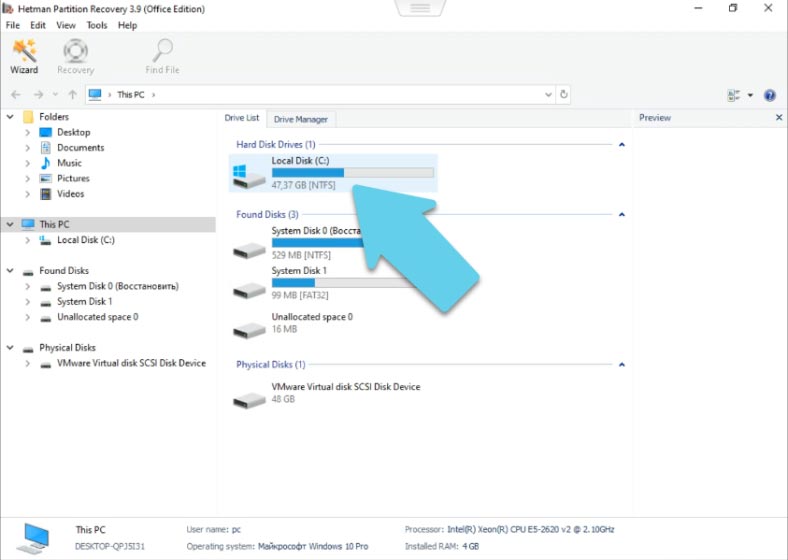Click the Videos film icon in tree
This screenshot has width=788, height=560.
tap(45, 194)
